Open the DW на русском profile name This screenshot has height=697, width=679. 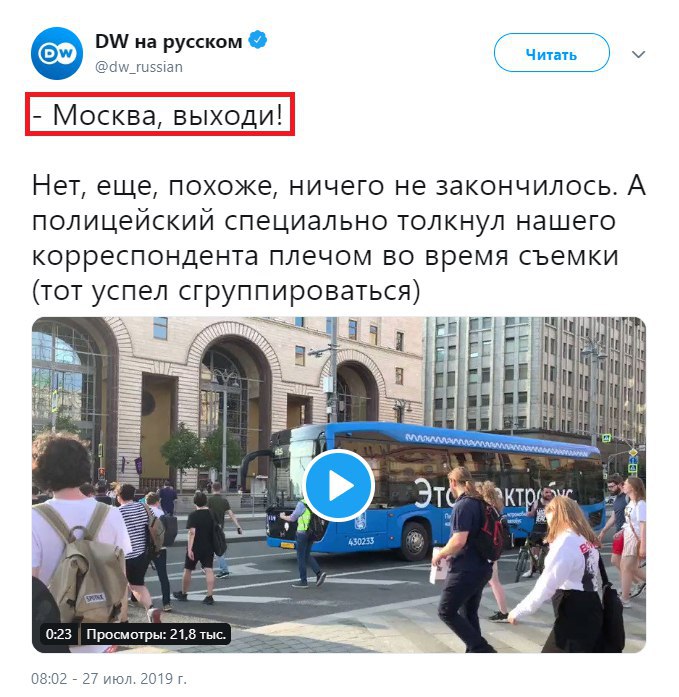pyautogui.click(x=168, y=41)
